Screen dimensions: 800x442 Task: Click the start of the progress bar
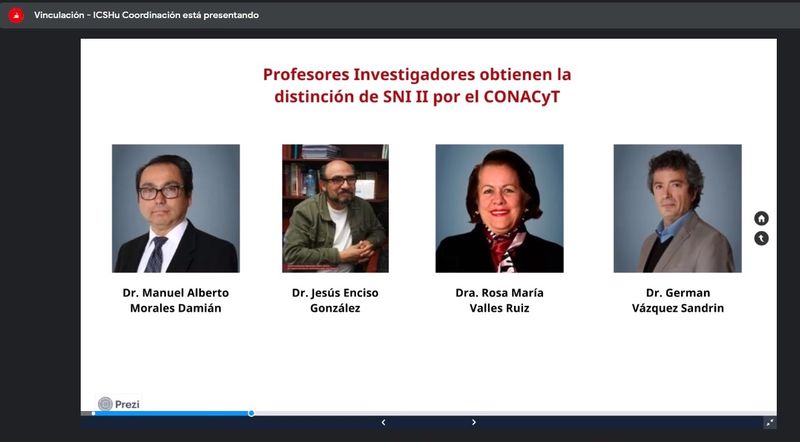pos(93,413)
